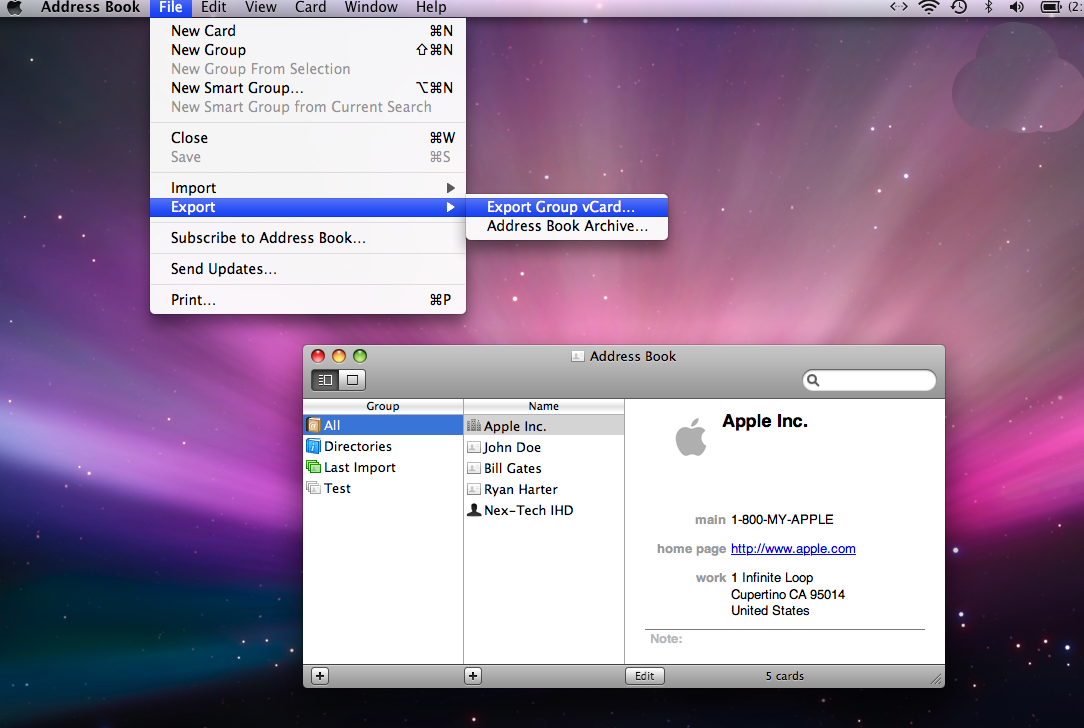Choose Address Book Archive… option
The height and width of the screenshot is (728, 1084).
tap(567, 226)
